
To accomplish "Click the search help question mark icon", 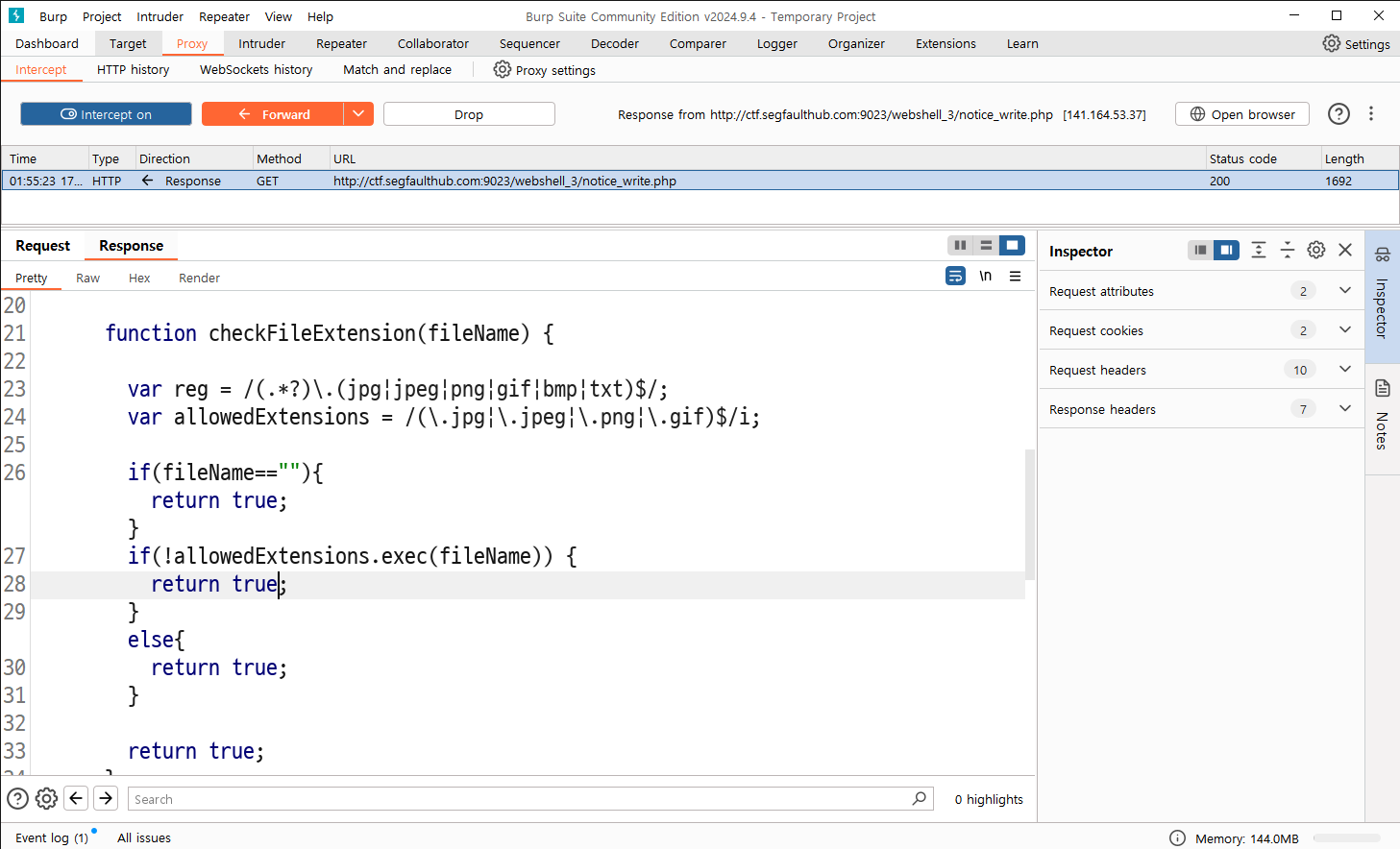I will [17, 798].
